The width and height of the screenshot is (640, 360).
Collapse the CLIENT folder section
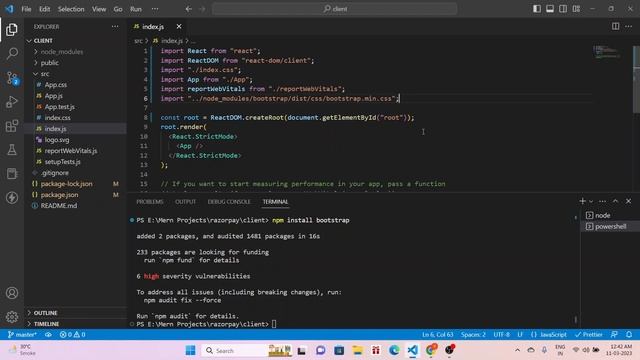click(x=76, y=41)
